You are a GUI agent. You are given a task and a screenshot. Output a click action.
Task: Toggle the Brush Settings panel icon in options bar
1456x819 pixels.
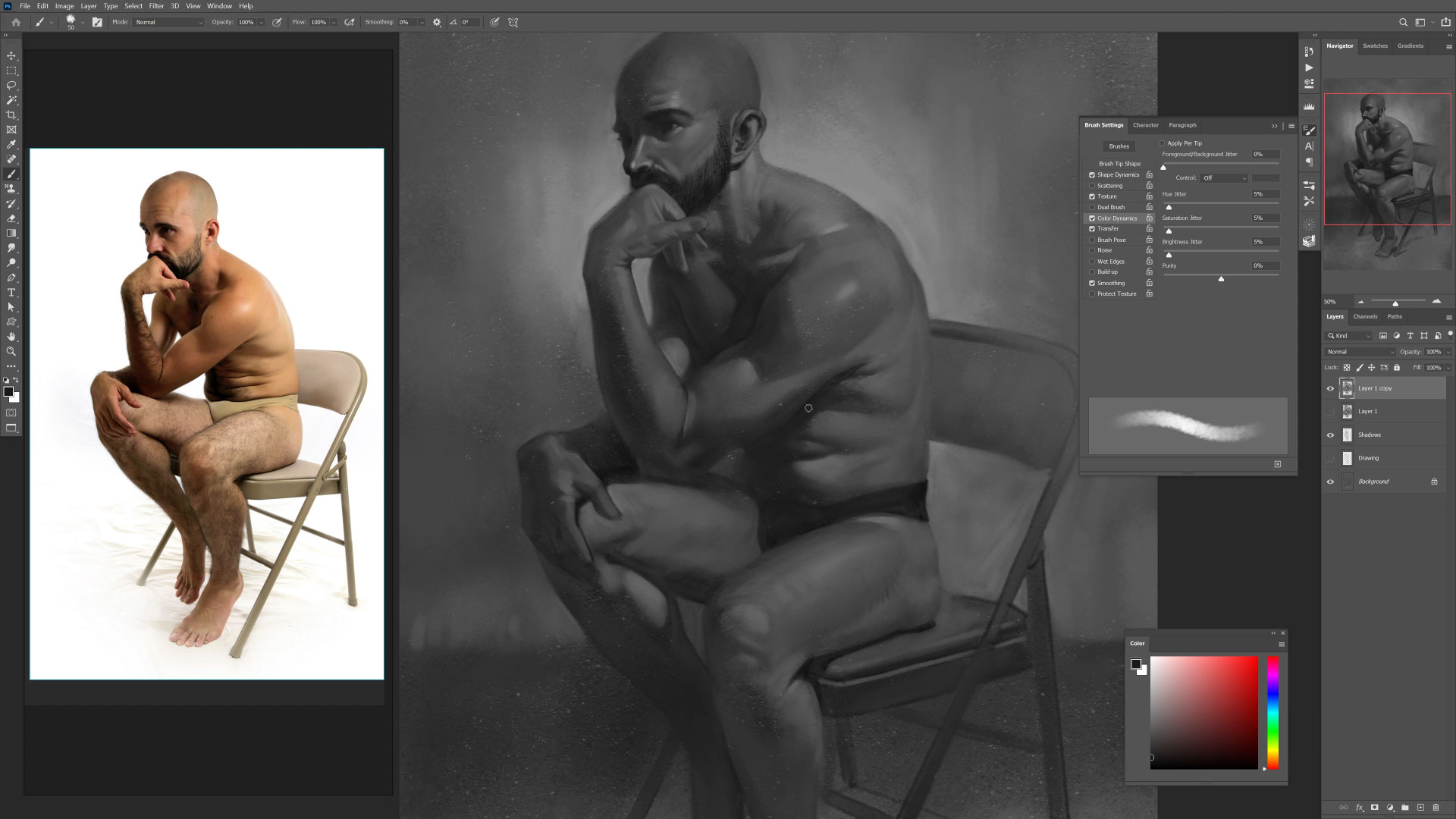point(97,22)
